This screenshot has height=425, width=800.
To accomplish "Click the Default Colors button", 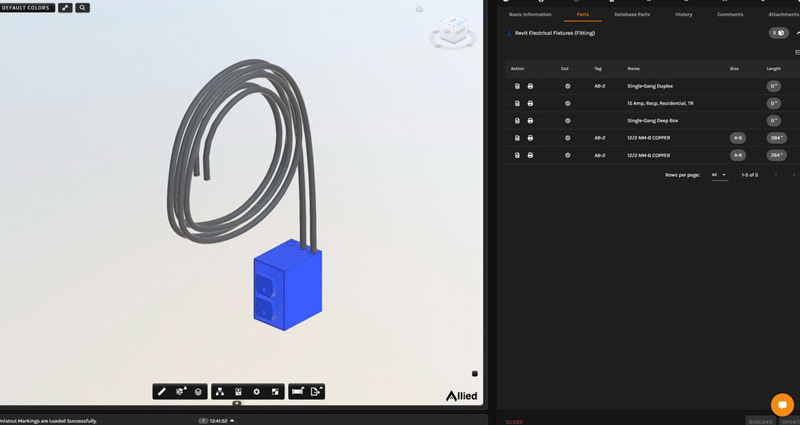I will [27, 8].
